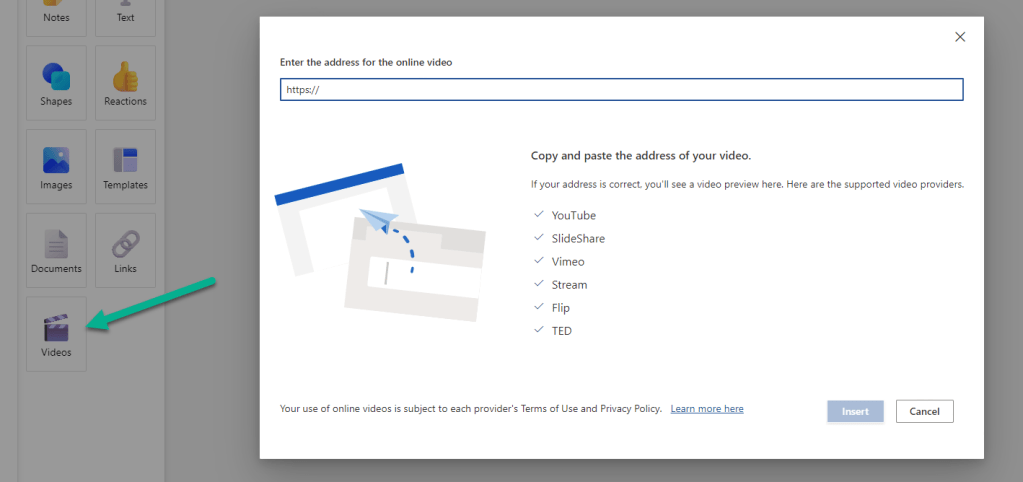Click the Flip provider entry

560,308
